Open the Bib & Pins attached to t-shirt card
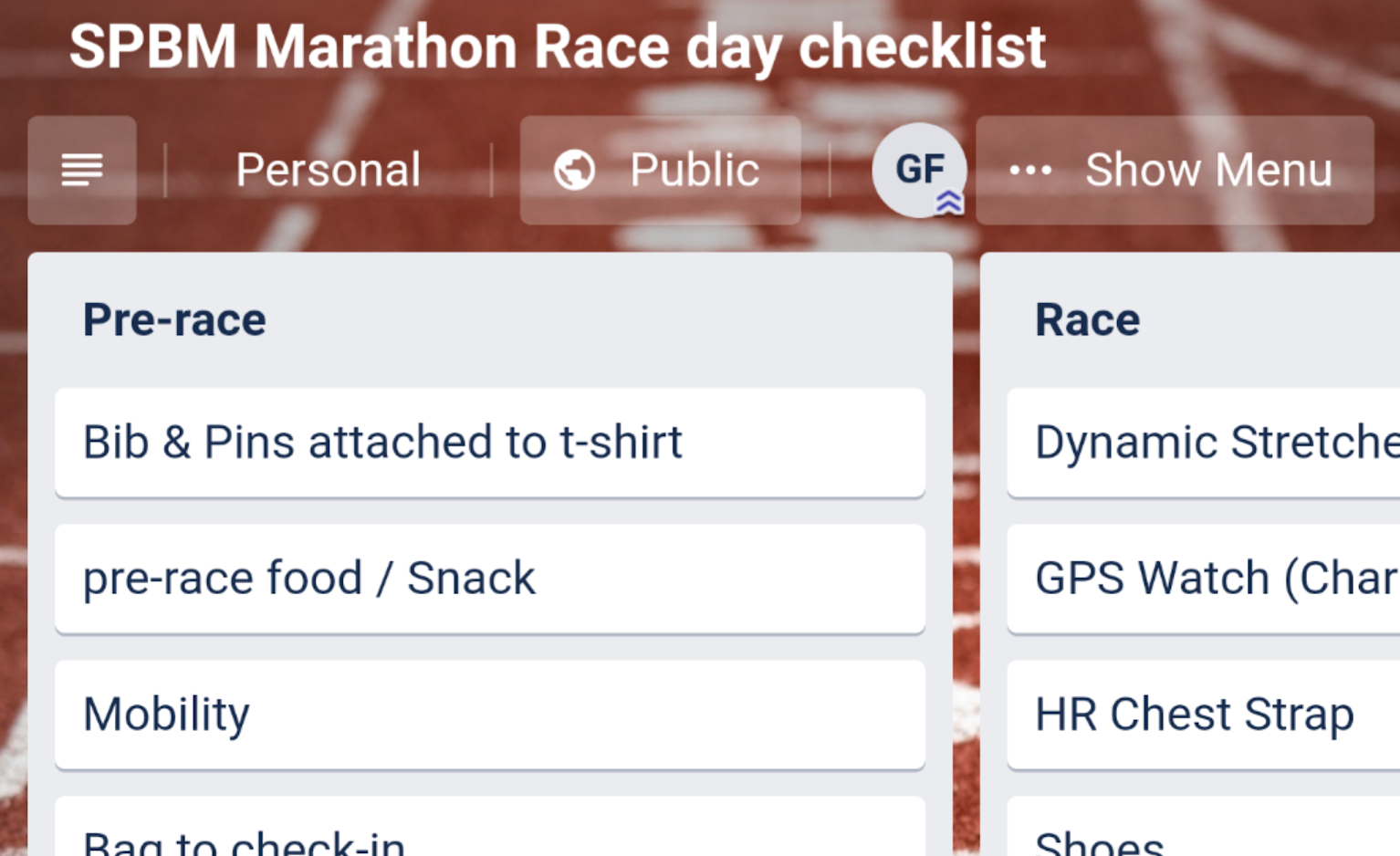Viewport: 1400px width, 856px height. [x=490, y=443]
